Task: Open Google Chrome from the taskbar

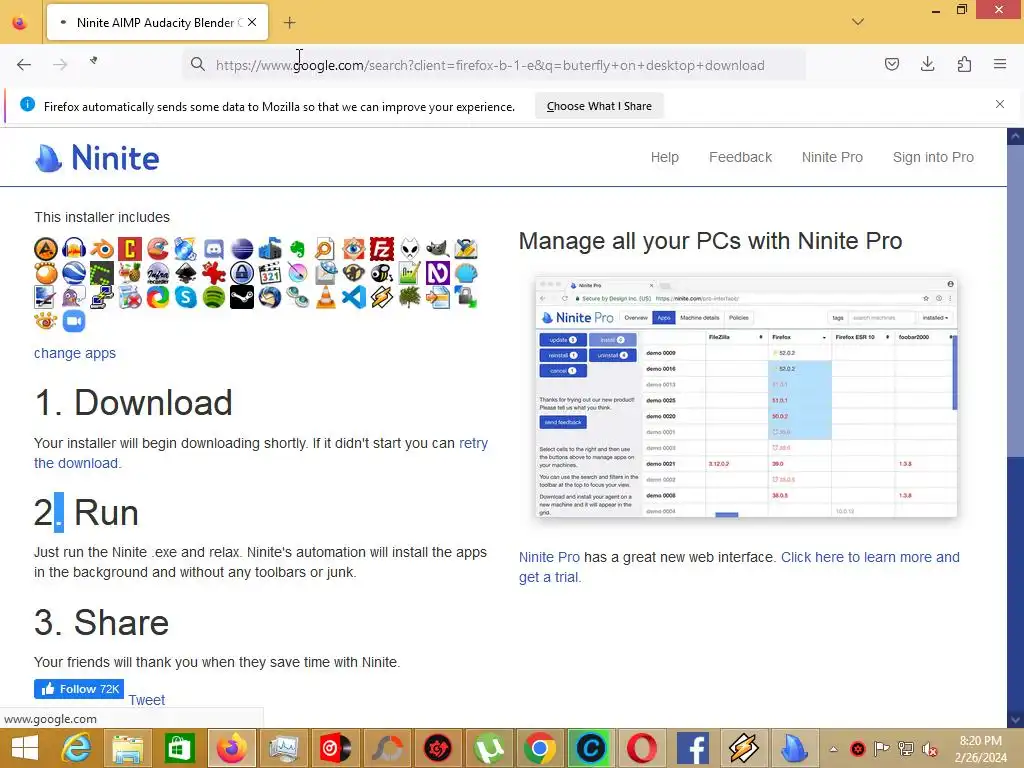Action: point(539,748)
